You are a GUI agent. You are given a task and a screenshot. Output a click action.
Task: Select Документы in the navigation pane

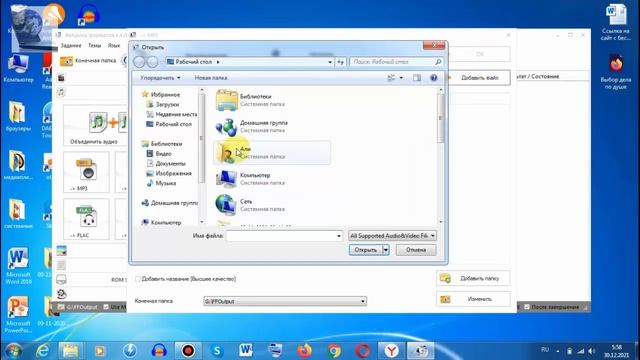166,163
